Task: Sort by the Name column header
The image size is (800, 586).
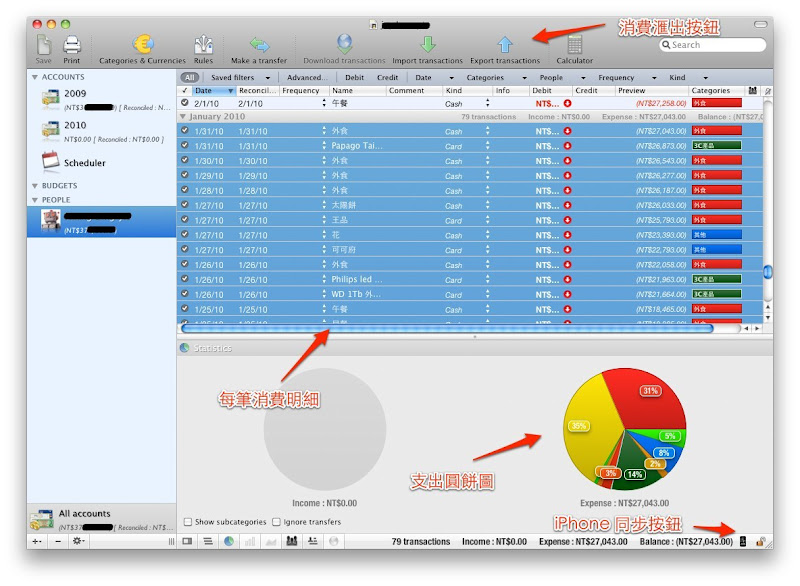Action: (x=357, y=90)
